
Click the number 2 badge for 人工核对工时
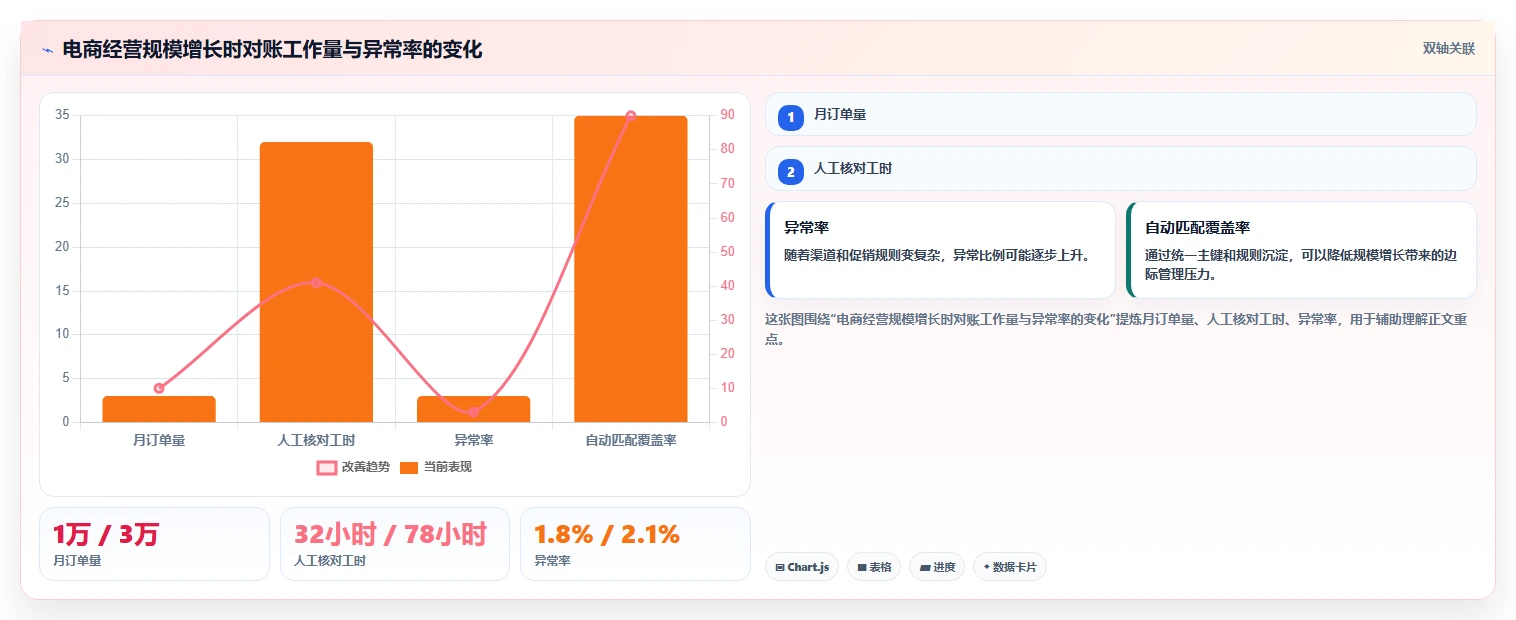(x=791, y=171)
